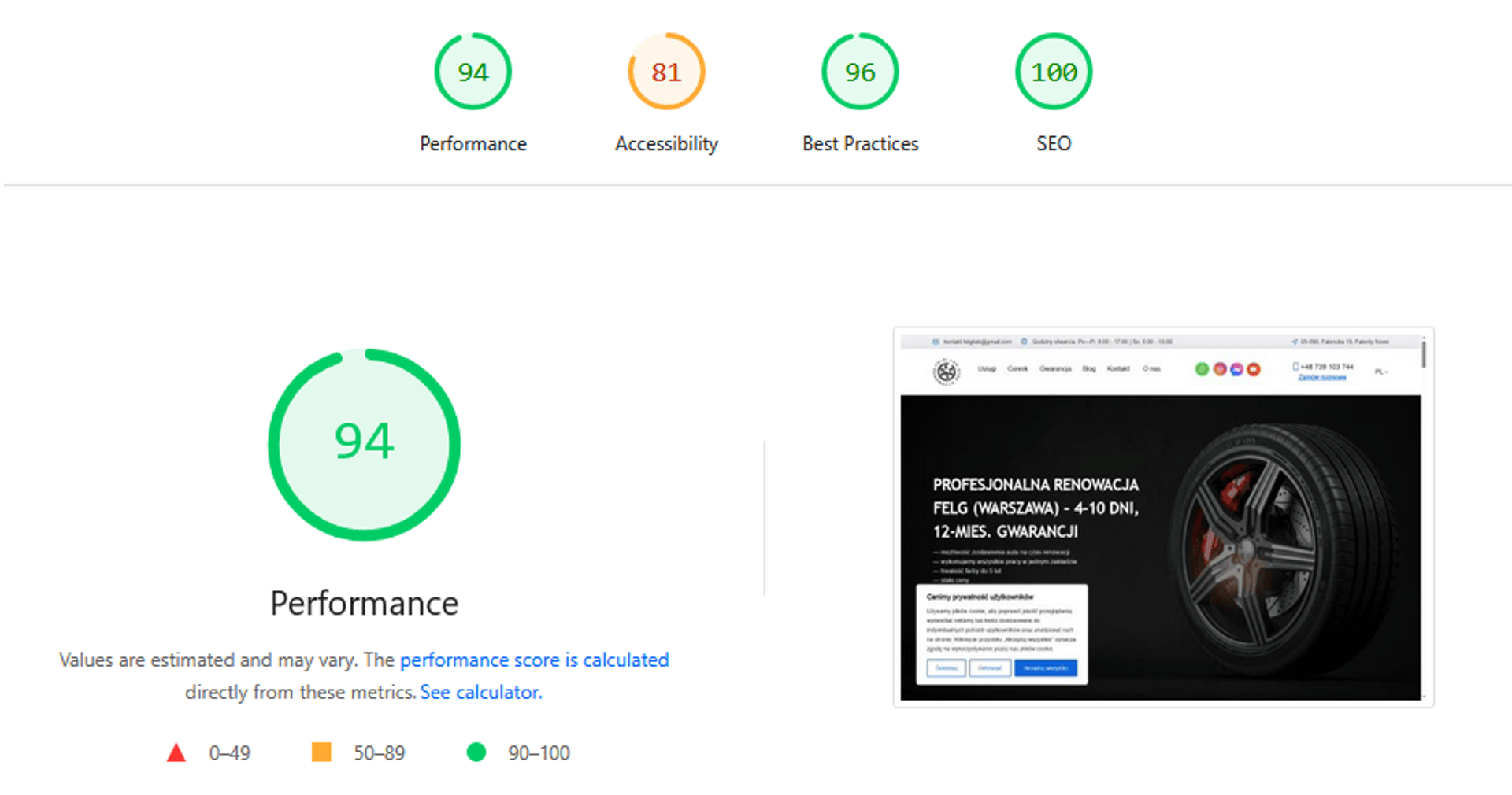
Task: Open the 'performance score is calculated' link
Action: (x=535, y=660)
